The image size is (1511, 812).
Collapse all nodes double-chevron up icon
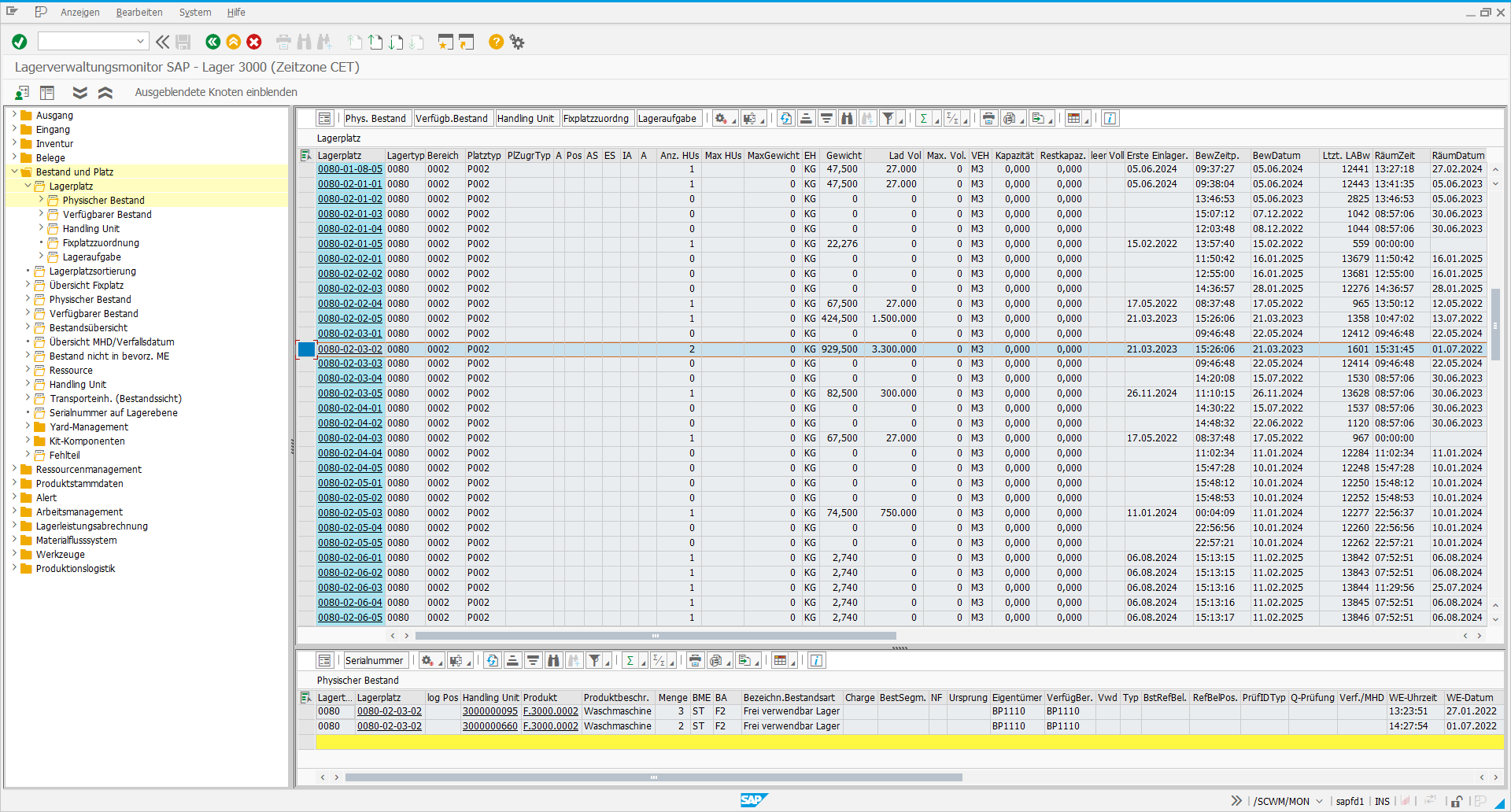[x=105, y=92]
